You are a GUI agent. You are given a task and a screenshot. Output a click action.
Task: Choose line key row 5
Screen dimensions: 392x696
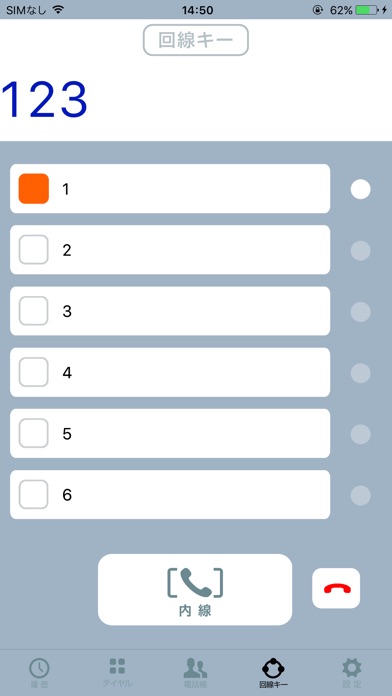pos(170,433)
